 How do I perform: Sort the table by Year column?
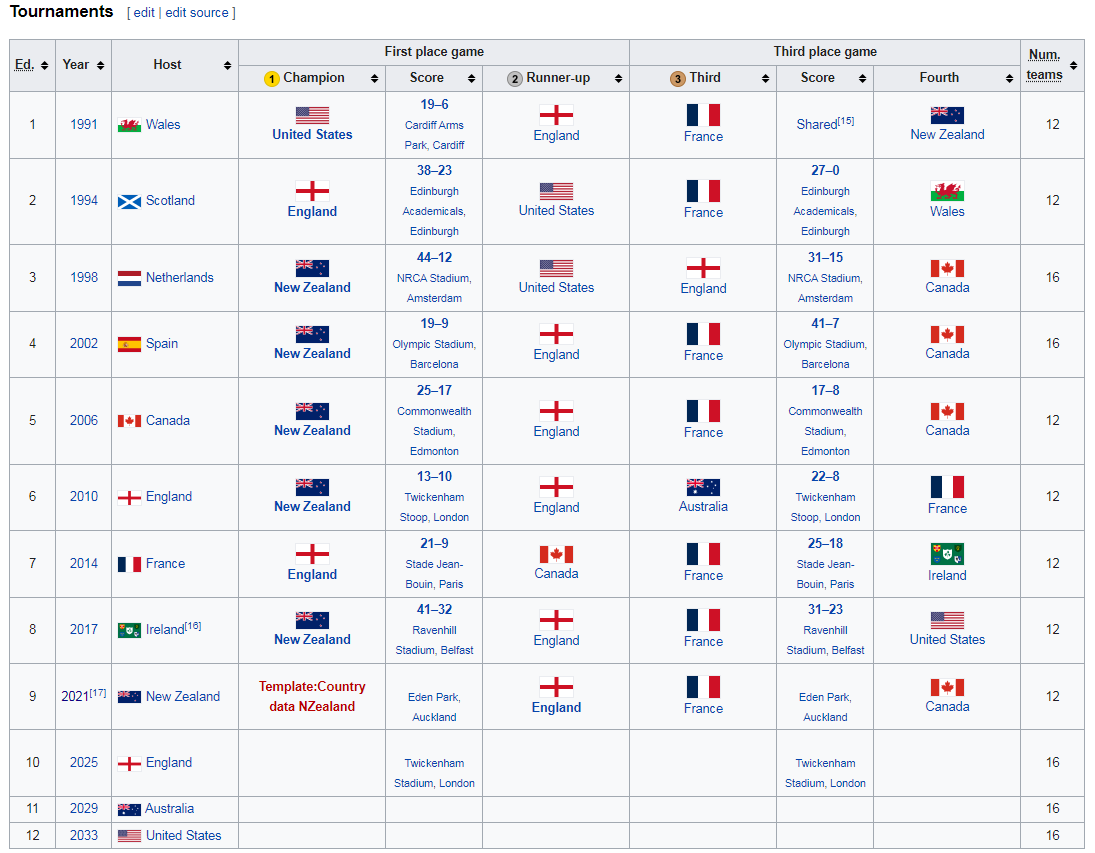click(x=100, y=65)
